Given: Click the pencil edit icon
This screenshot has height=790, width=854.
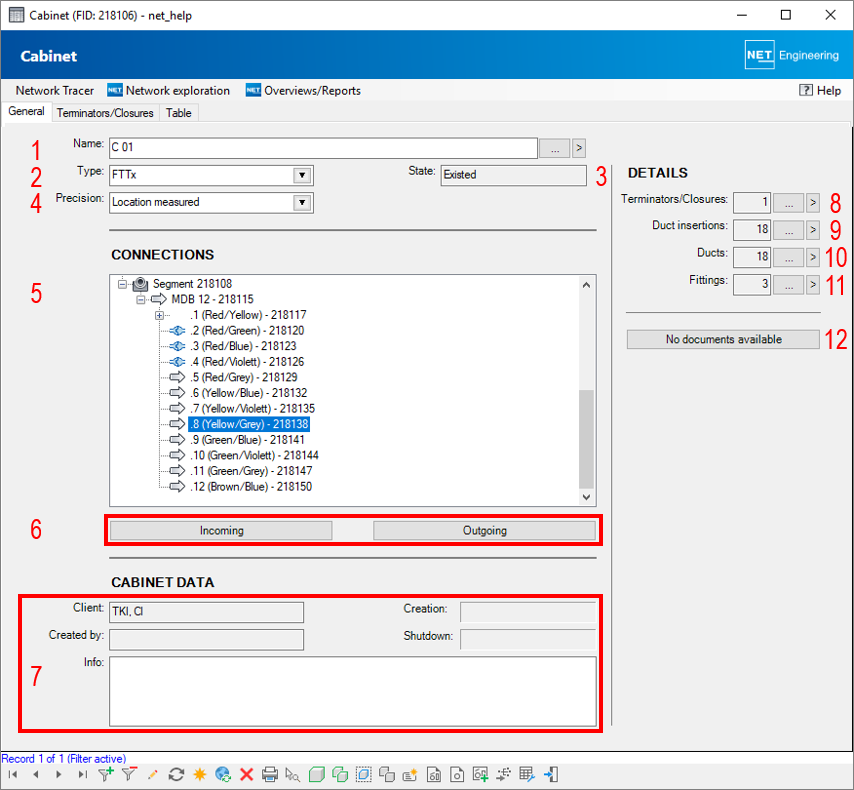Looking at the screenshot, I should click(x=153, y=774).
